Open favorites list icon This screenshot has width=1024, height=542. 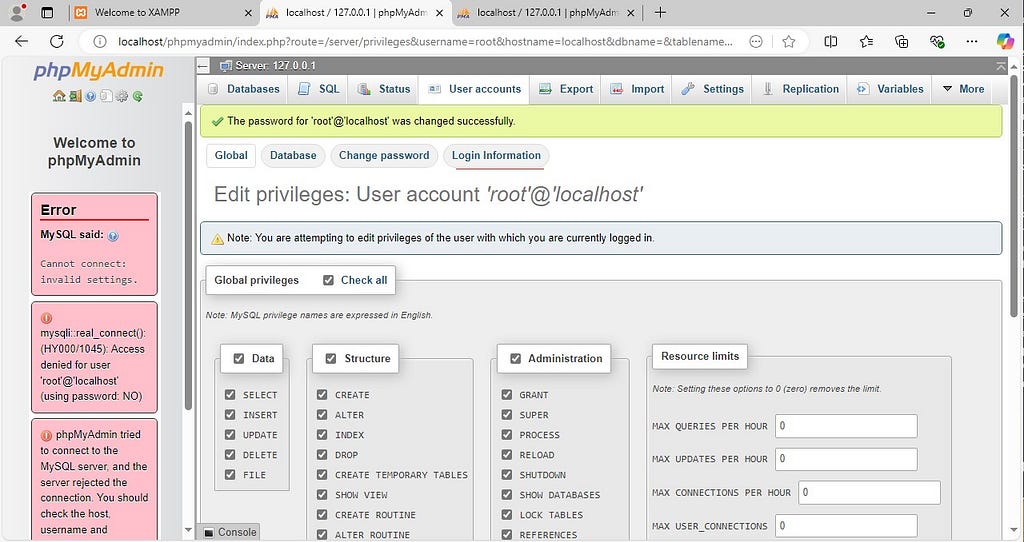(867, 42)
